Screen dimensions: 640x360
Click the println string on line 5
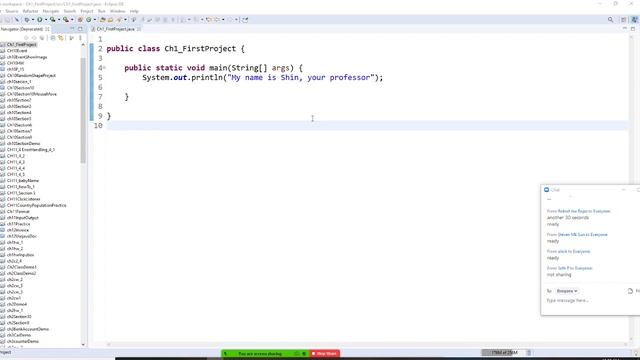301,78
